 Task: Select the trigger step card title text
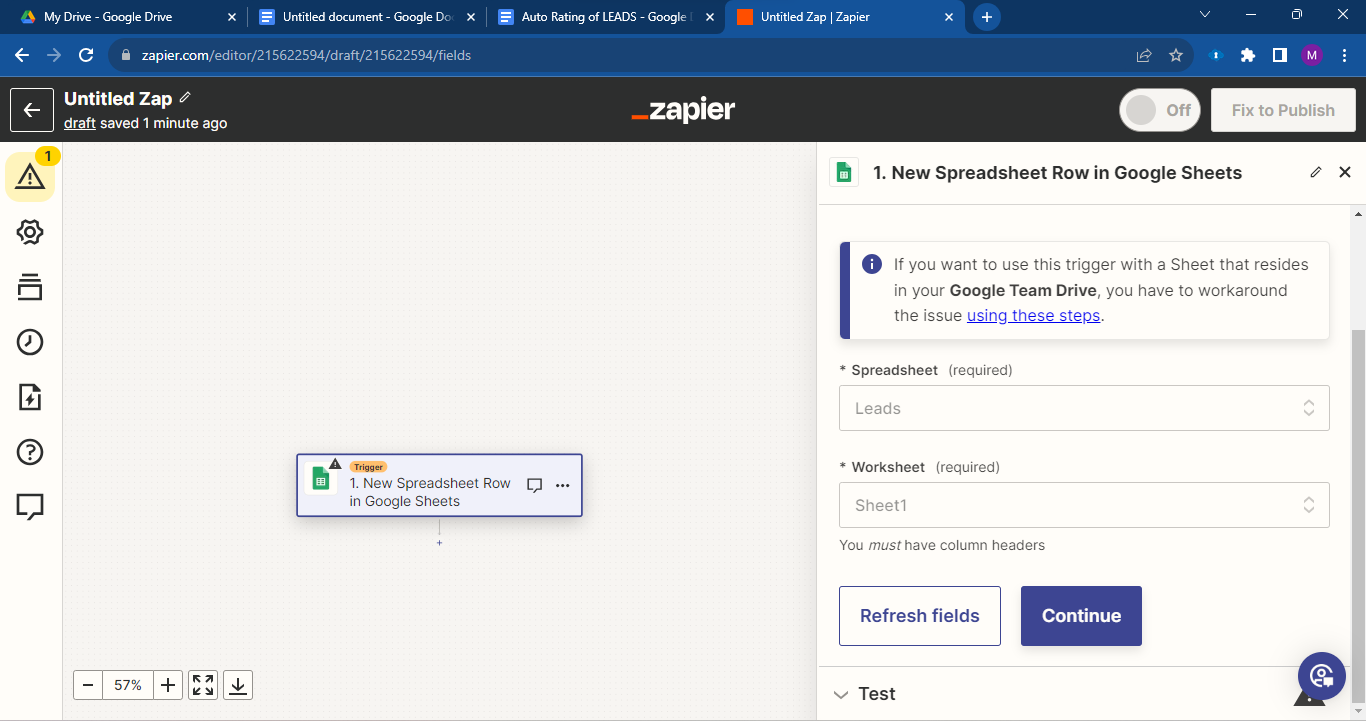point(430,492)
